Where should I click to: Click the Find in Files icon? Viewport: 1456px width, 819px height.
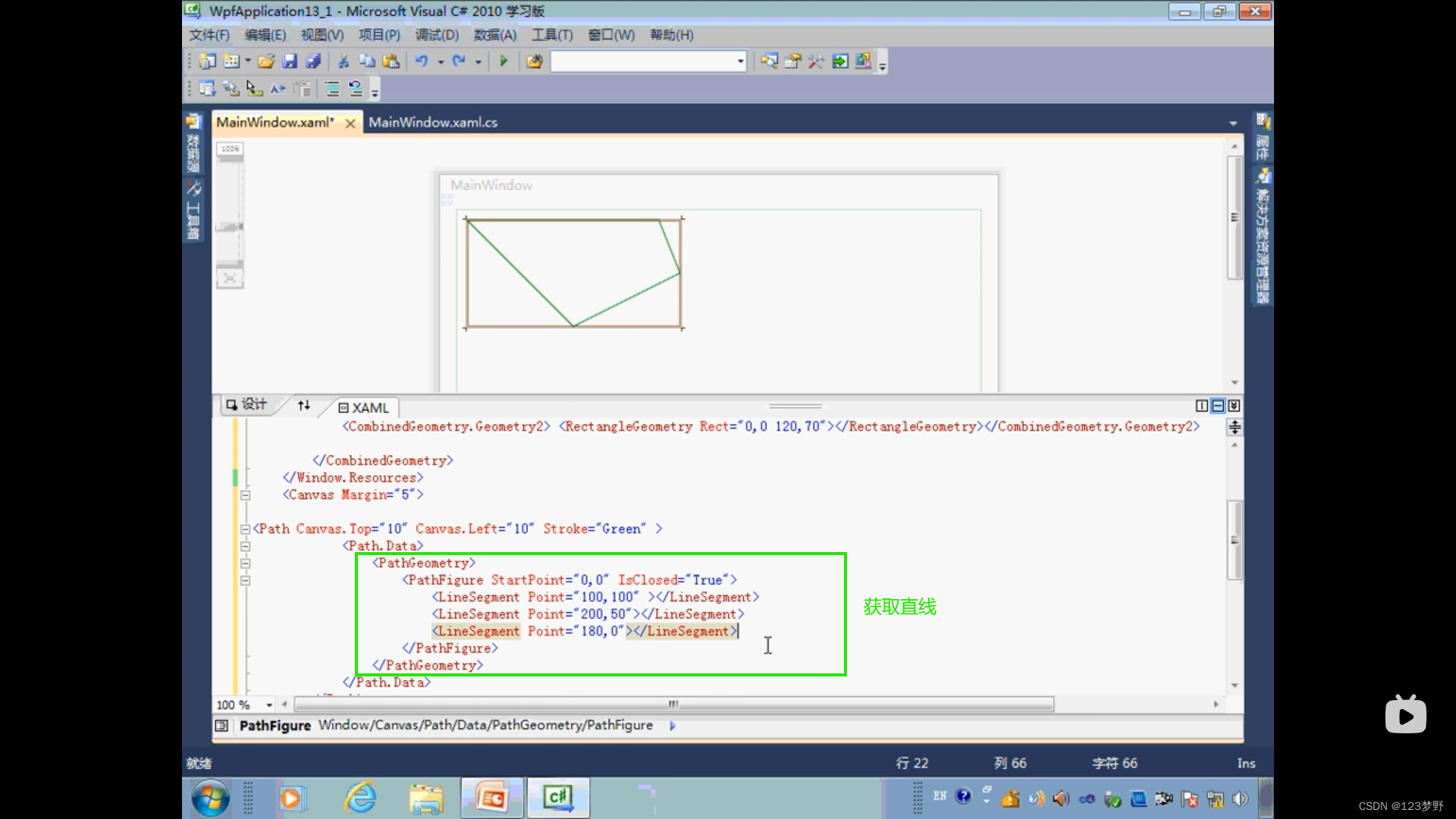click(x=535, y=61)
